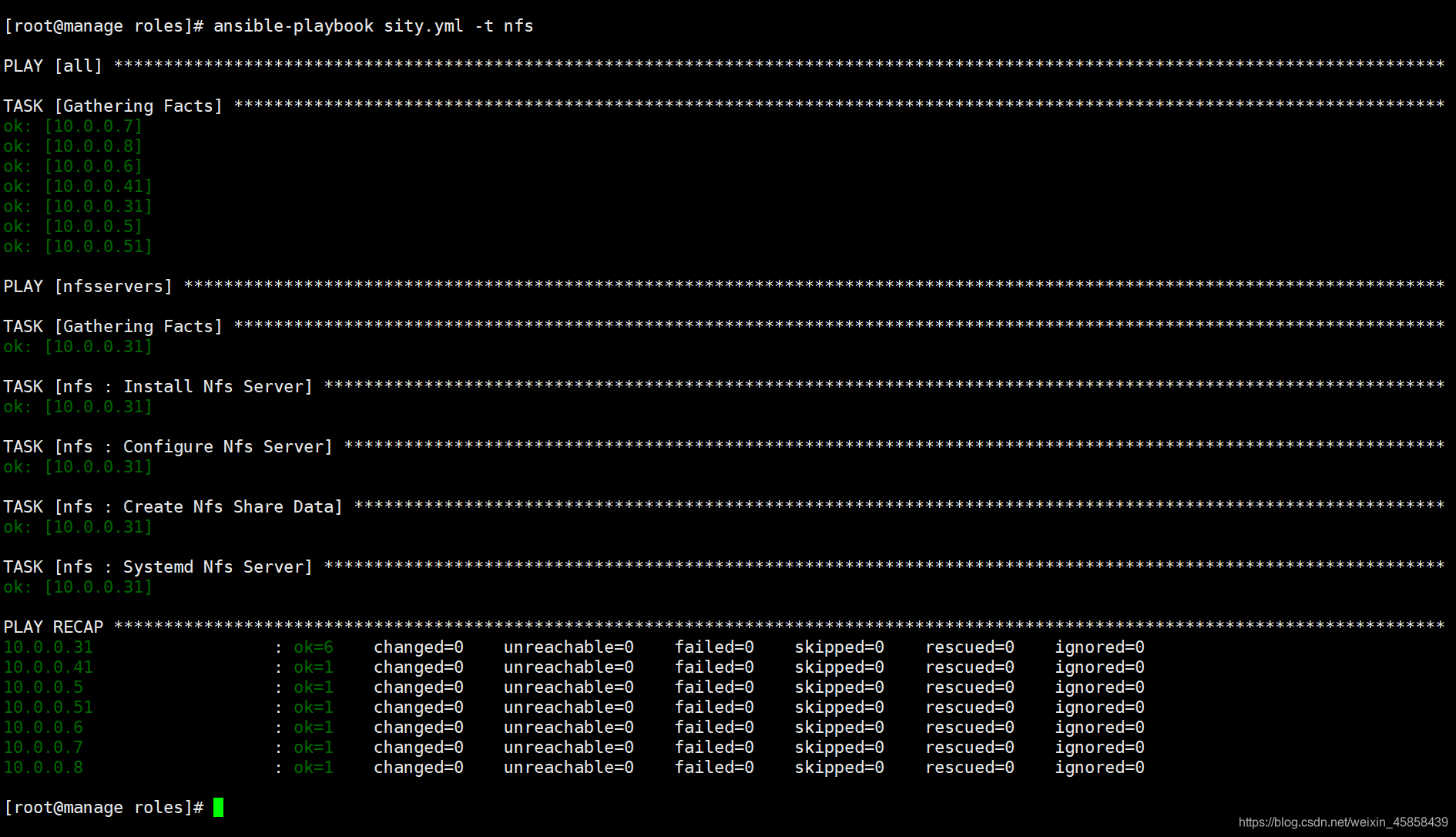Click host '10.0.0.5' in the recap
This screenshot has height=837, width=1456.
point(43,687)
